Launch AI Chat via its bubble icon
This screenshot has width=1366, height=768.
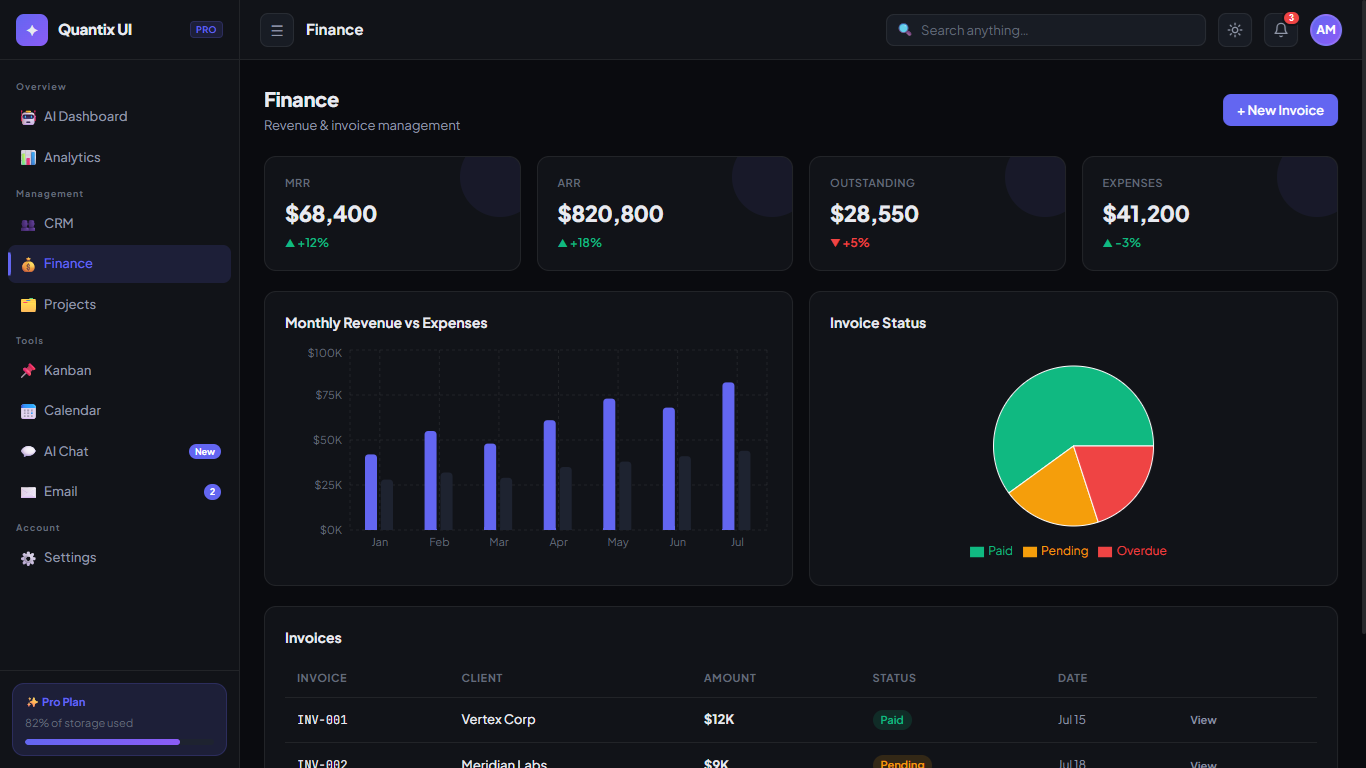[x=29, y=451]
